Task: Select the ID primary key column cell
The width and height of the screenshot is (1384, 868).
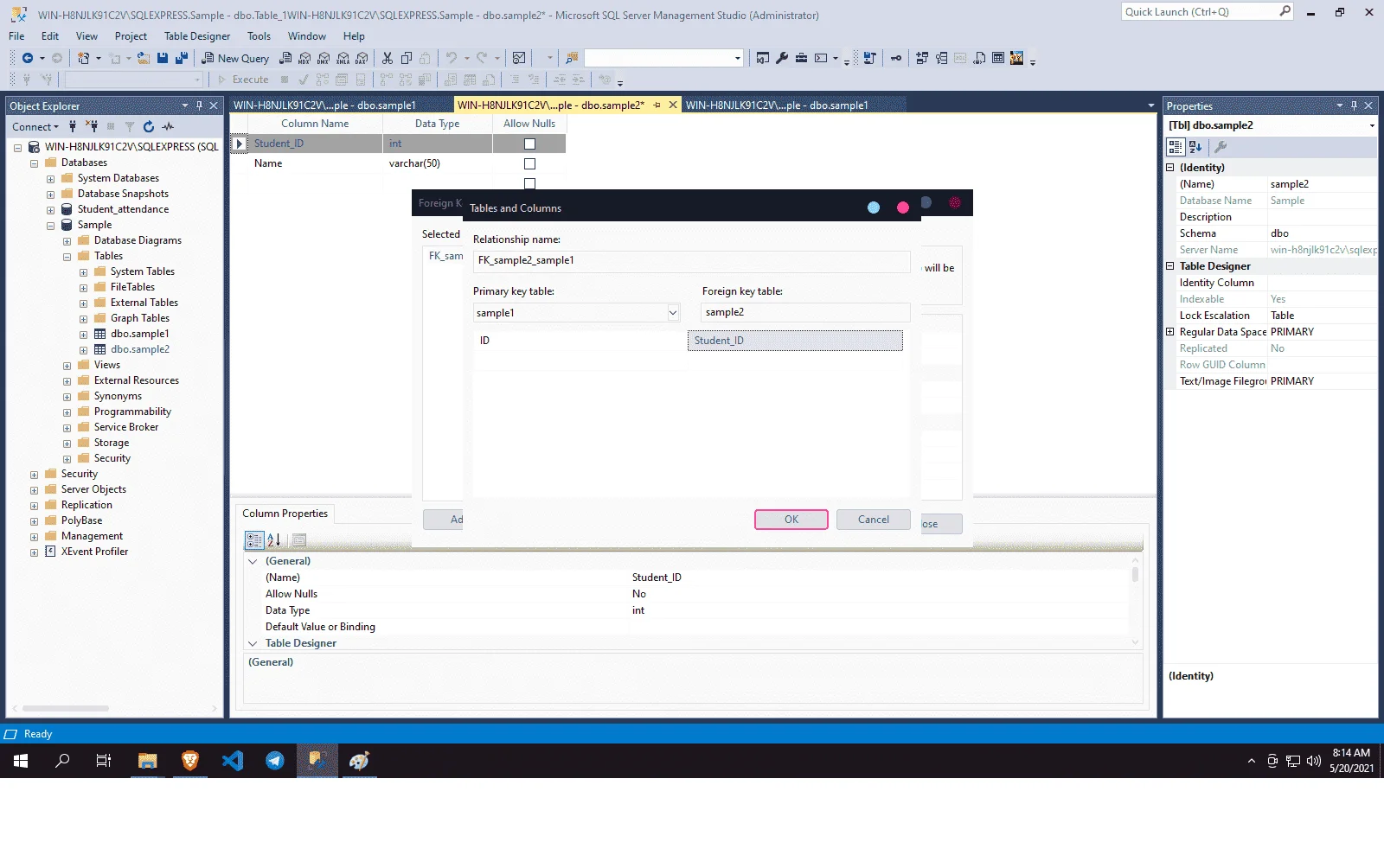Action: [580, 341]
